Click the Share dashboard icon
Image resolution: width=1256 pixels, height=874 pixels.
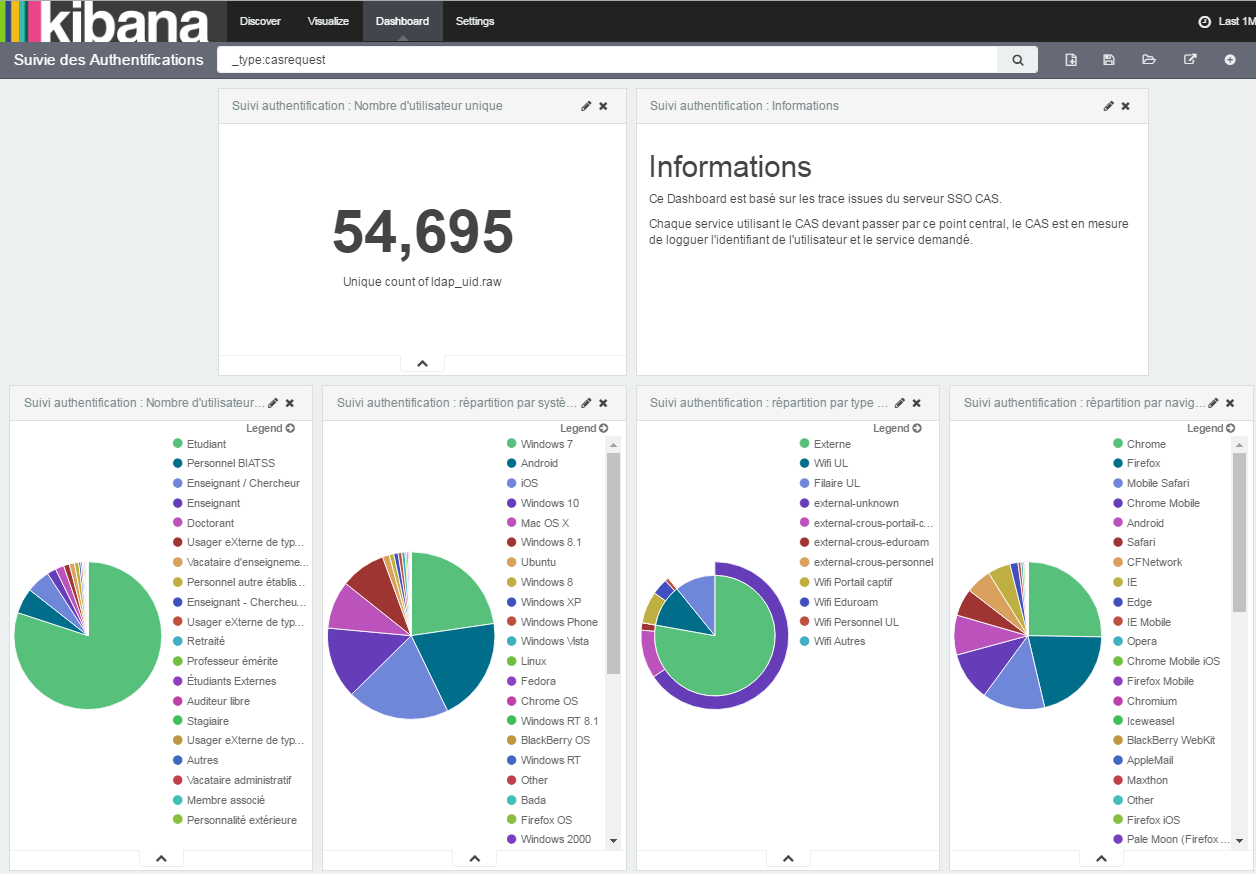1190,60
